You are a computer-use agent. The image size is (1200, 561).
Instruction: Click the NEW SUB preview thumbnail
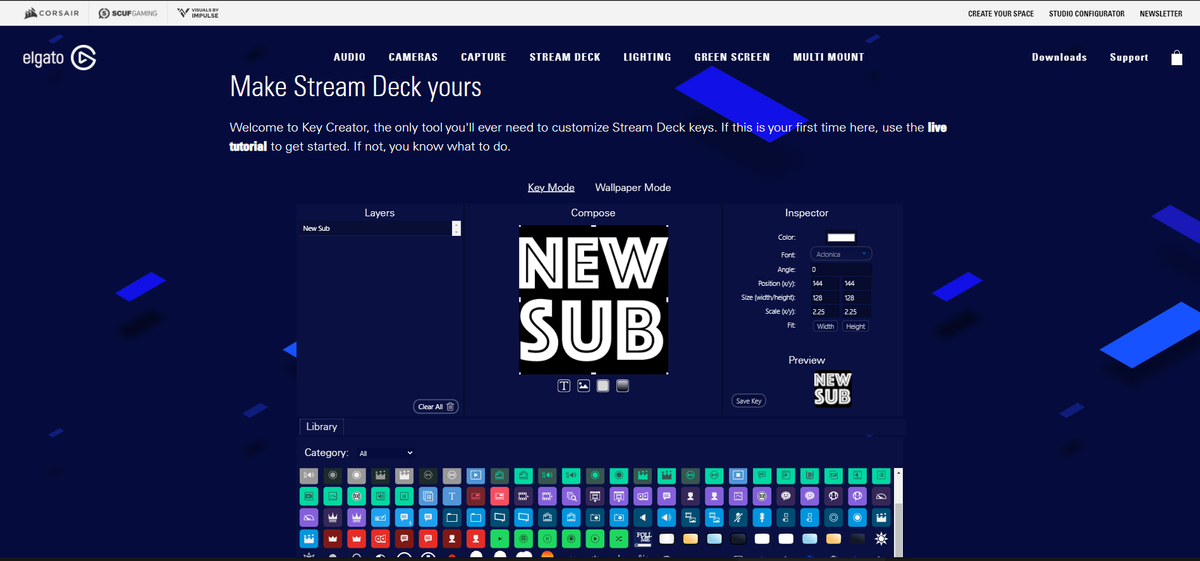click(833, 388)
